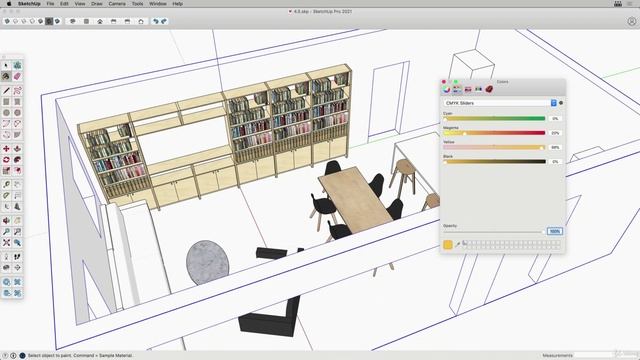This screenshot has width=640, height=360.
Task: Pick the Rotate tool
Action: click(x=6, y=160)
